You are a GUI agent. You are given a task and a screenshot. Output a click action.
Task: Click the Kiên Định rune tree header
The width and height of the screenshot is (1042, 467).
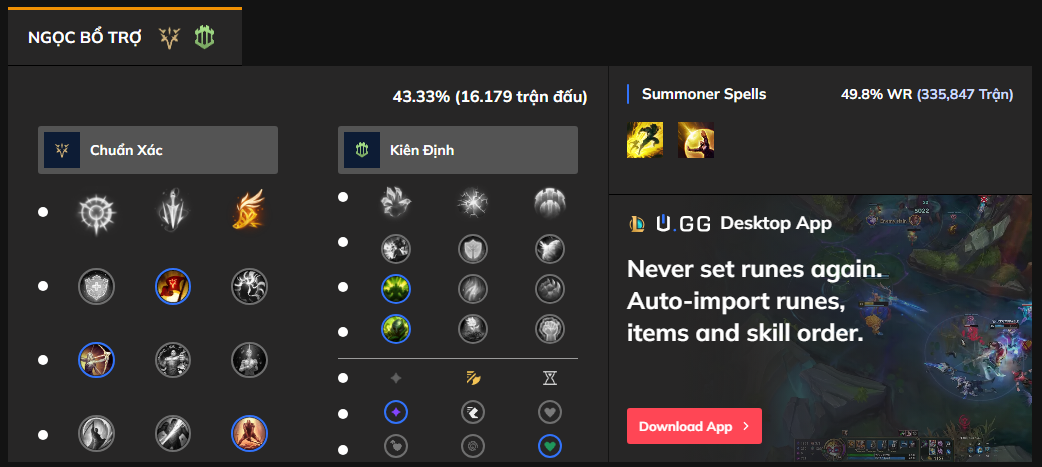click(458, 150)
